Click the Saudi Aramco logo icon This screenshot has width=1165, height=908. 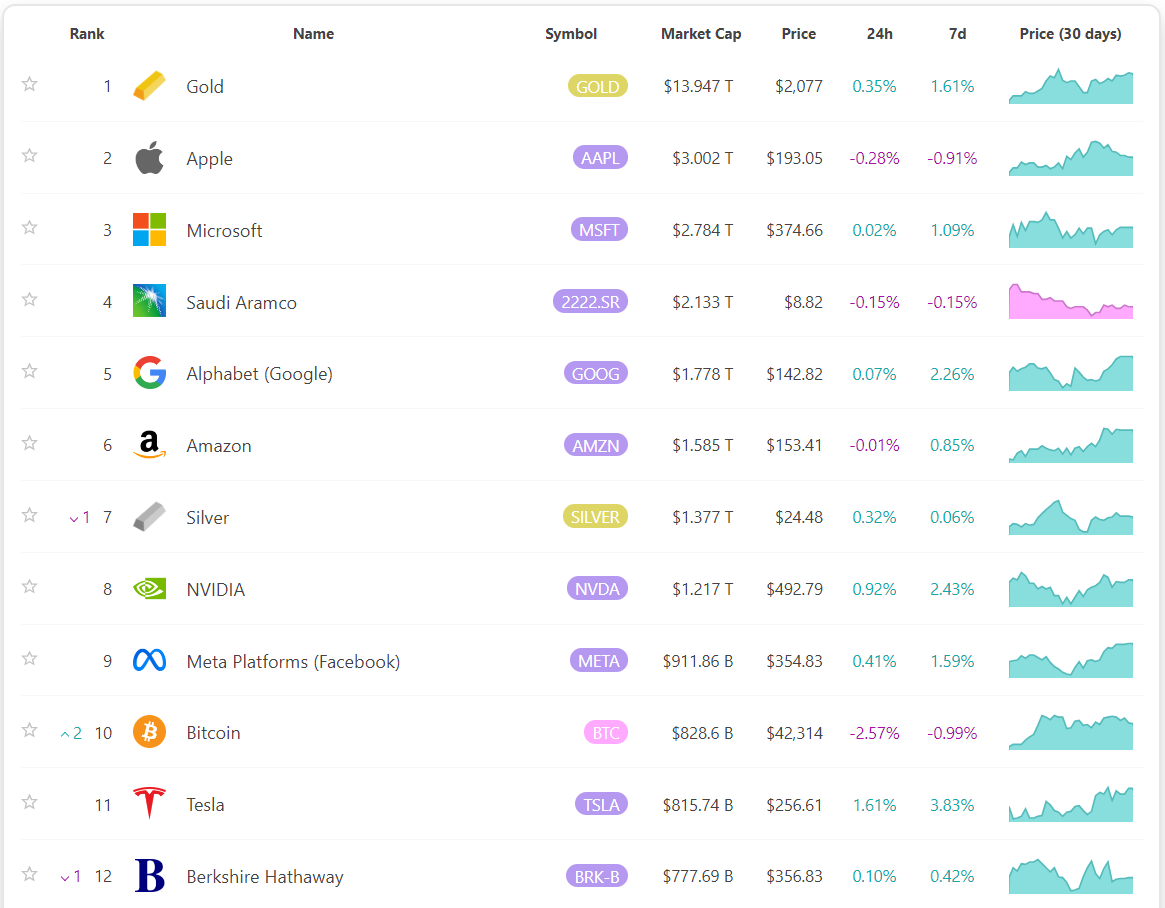pyautogui.click(x=149, y=301)
